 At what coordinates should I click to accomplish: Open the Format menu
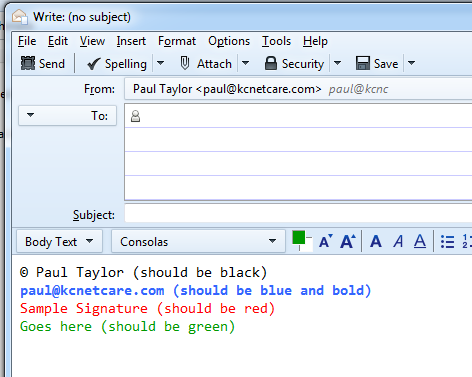(177, 41)
